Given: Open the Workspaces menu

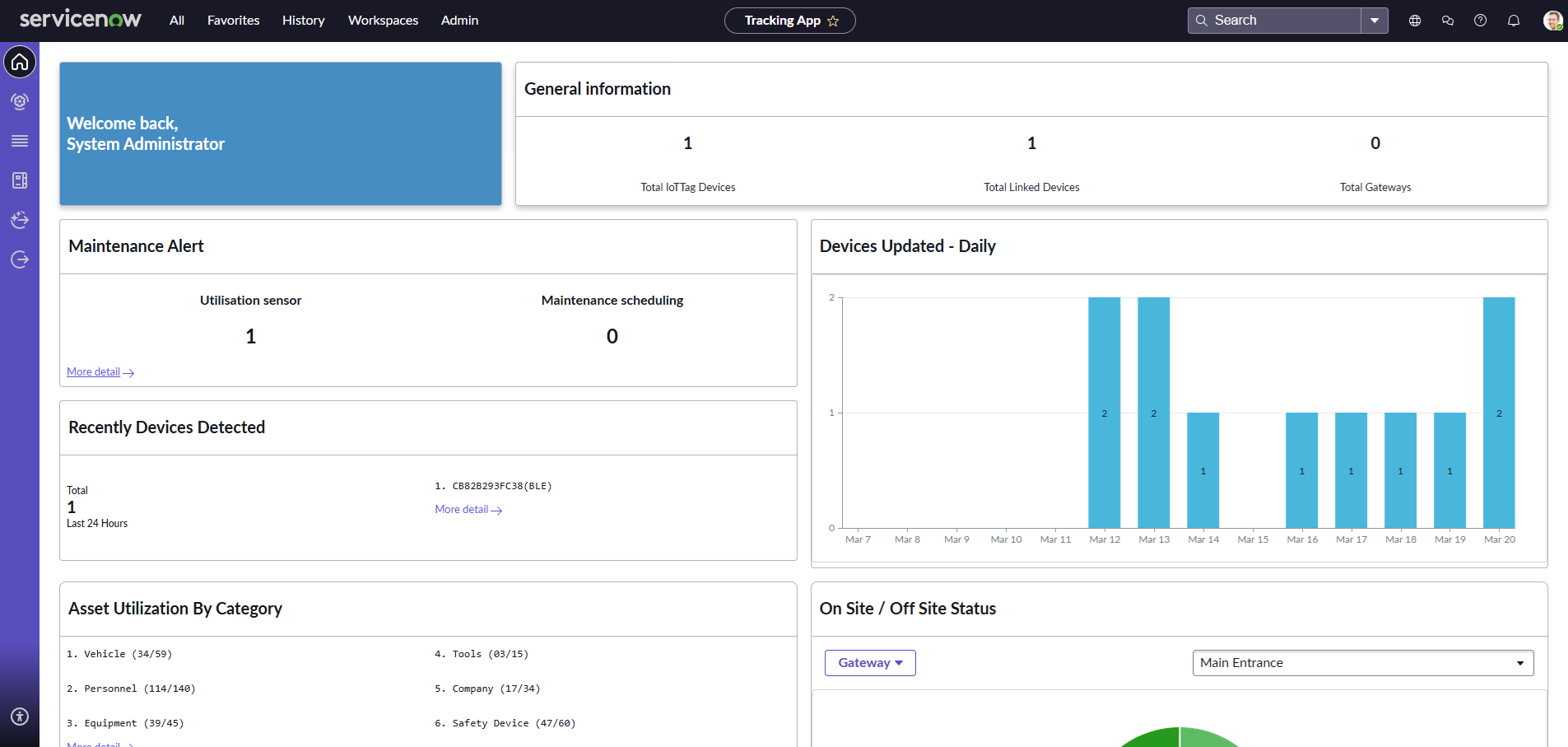Looking at the screenshot, I should (383, 21).
